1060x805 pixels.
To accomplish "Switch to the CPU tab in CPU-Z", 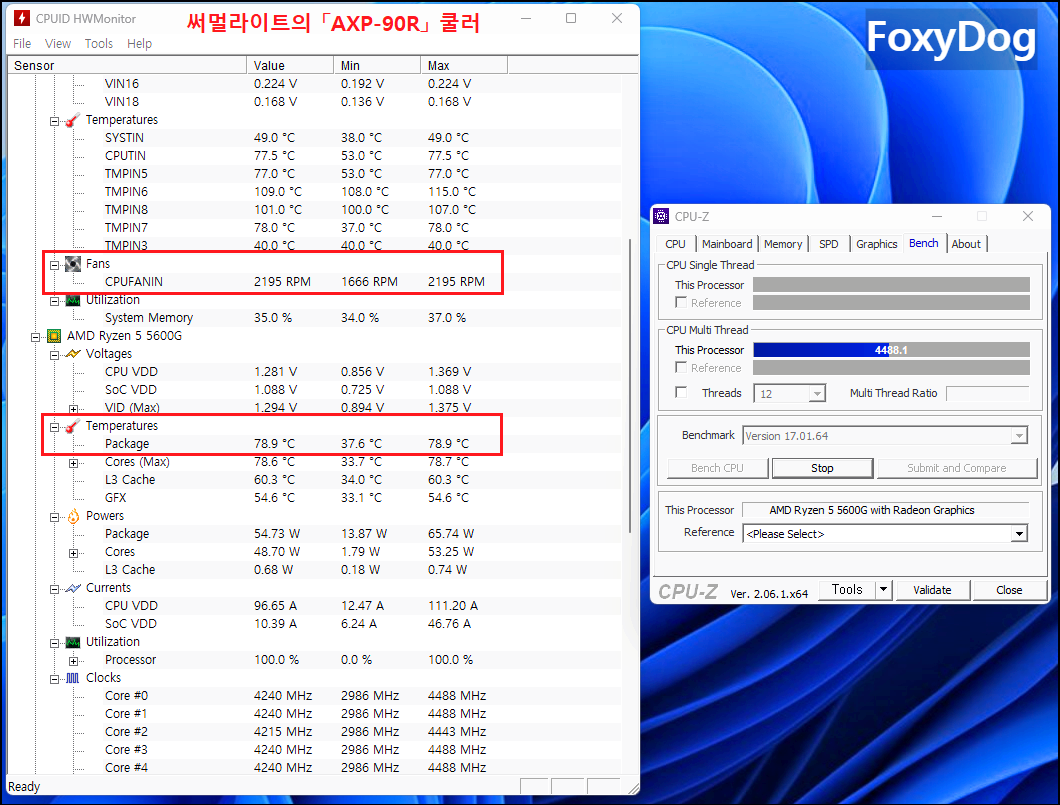I will 675,244.
